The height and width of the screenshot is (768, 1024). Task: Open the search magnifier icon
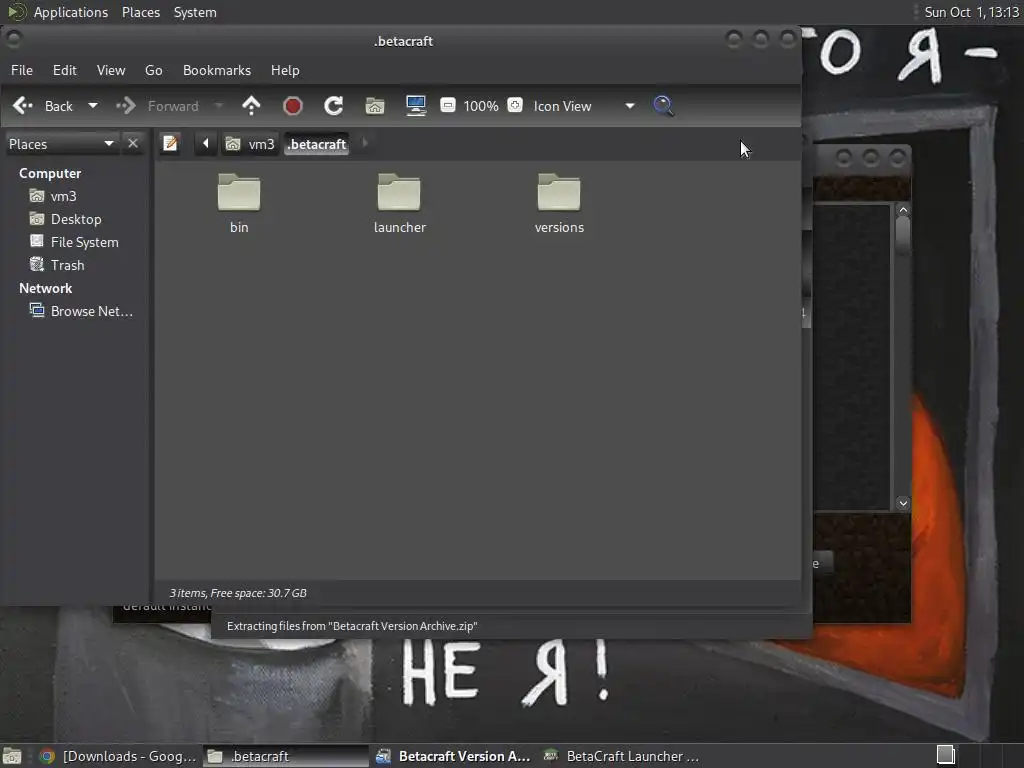click(664, 106)
